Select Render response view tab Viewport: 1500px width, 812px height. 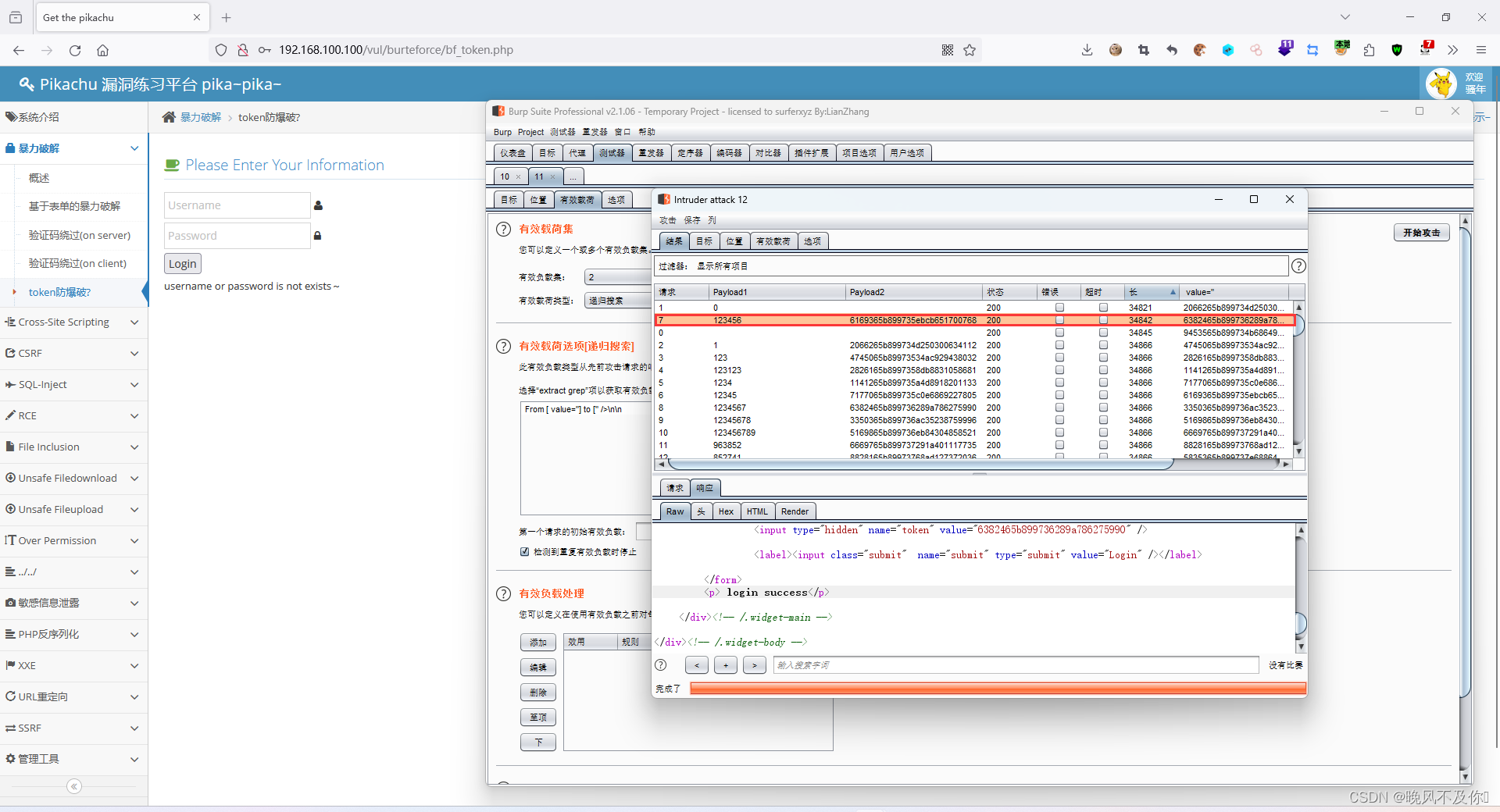(795, 511)
